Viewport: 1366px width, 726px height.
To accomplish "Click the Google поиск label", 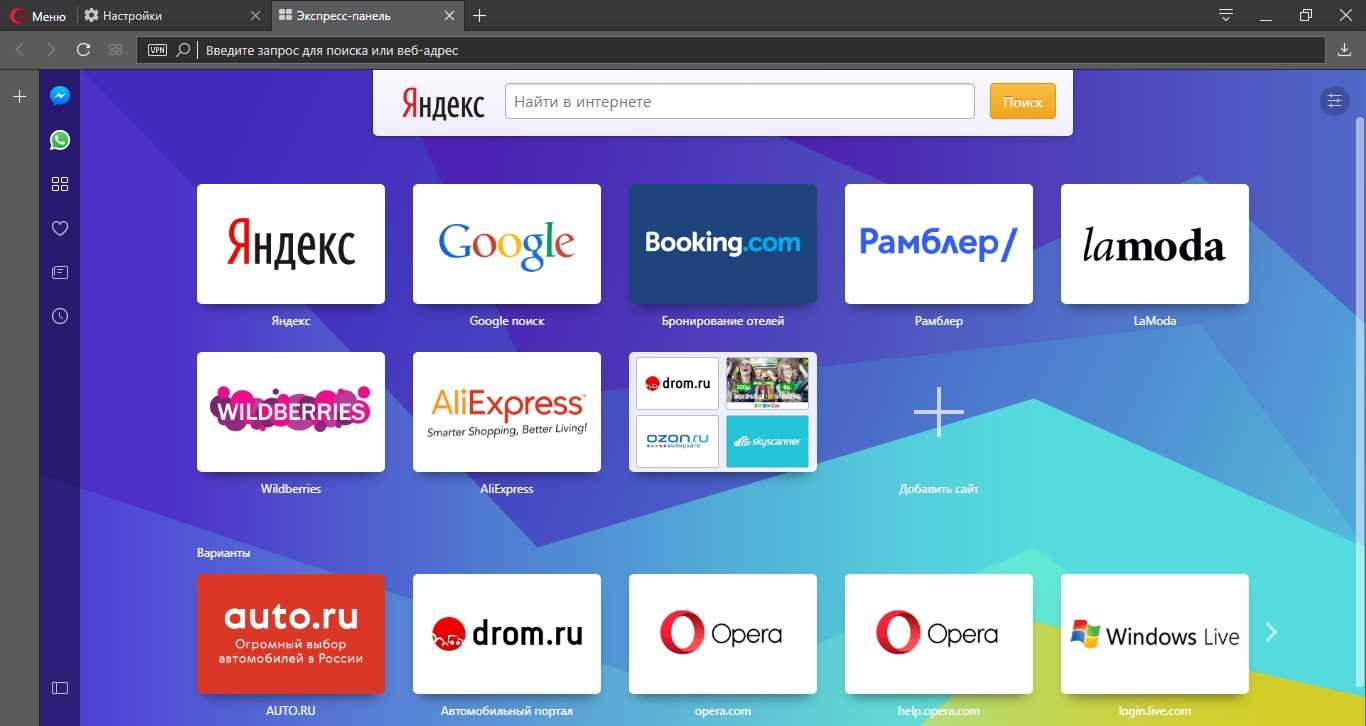I will [x=507, y=321].
